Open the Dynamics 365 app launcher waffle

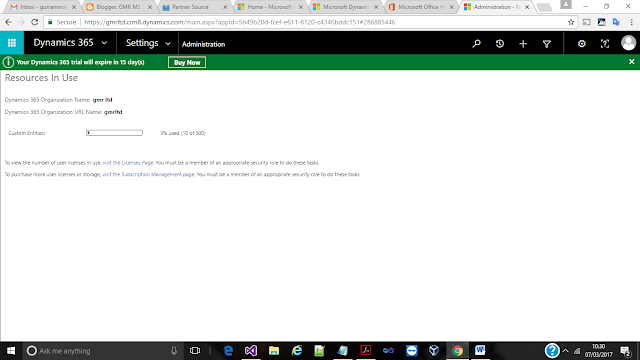pyautogui.click(x=12, y=42)
